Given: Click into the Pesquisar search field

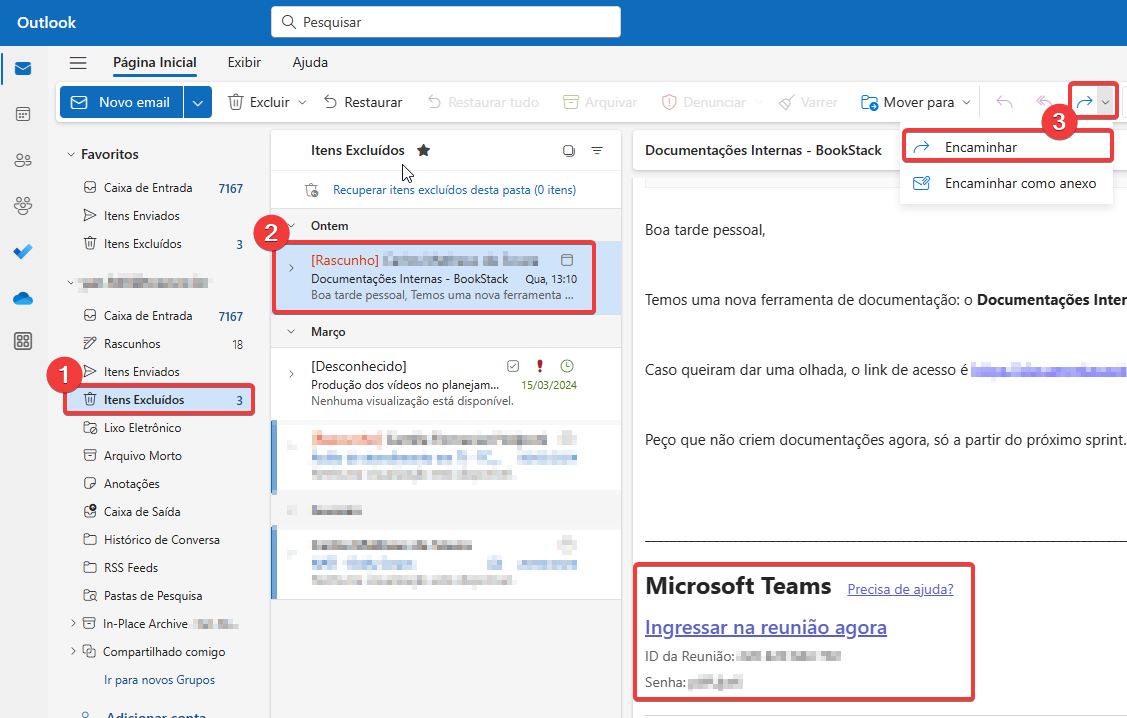Looking at the screenshot, I should point(446,22).
